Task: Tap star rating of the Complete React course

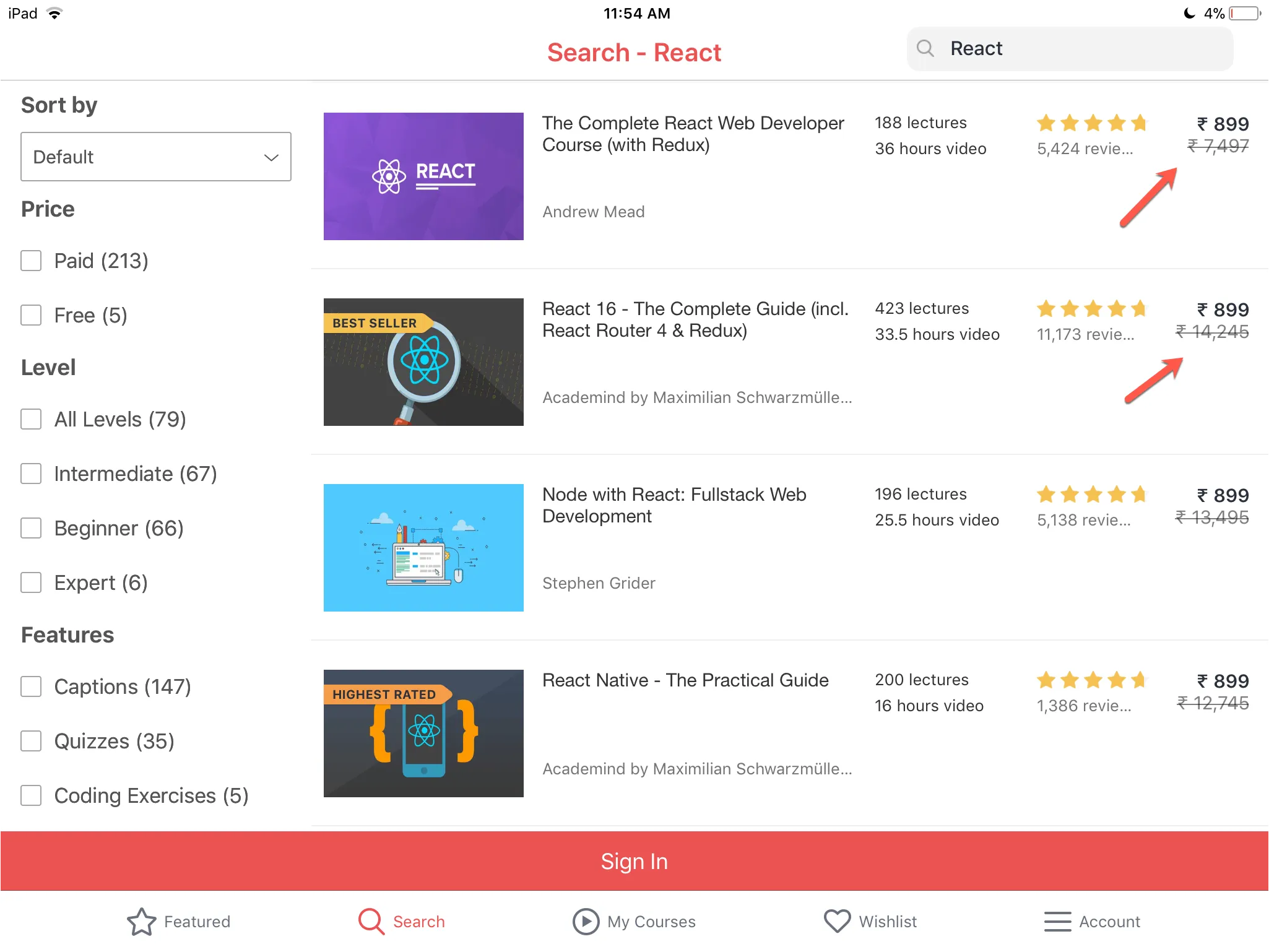Action: [x=1091, y=123]
